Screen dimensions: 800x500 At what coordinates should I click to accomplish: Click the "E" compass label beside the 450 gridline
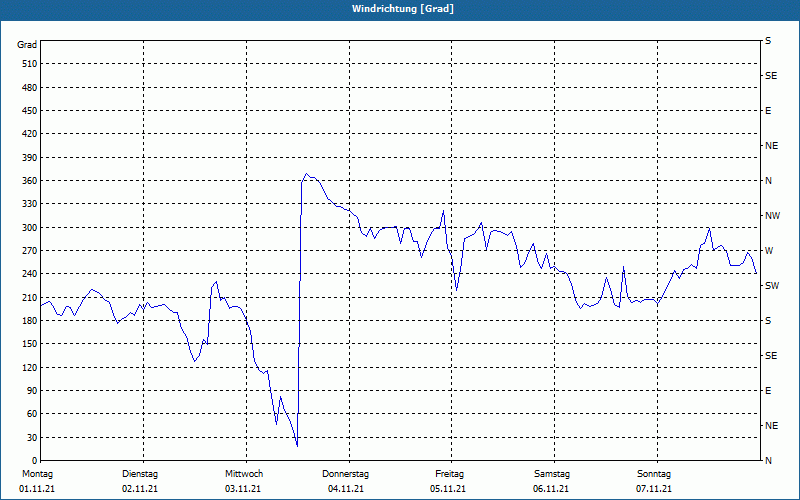point(768,111)
